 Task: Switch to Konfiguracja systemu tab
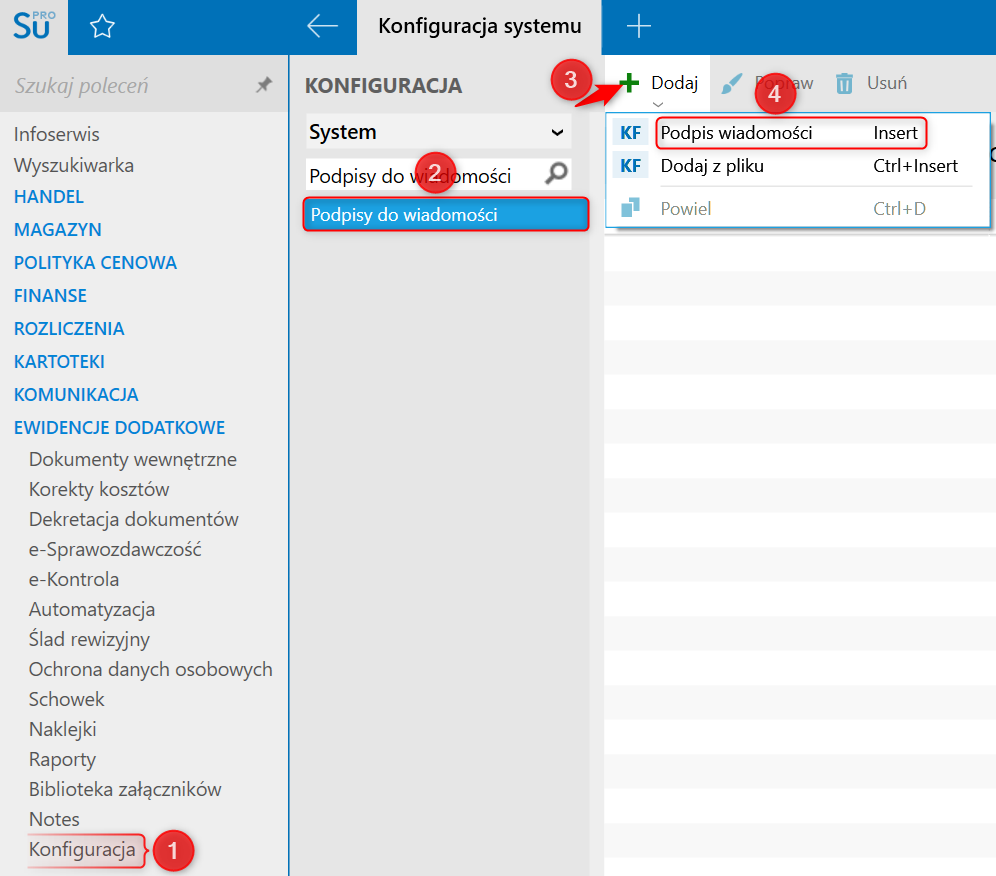[x=480, y=26]
